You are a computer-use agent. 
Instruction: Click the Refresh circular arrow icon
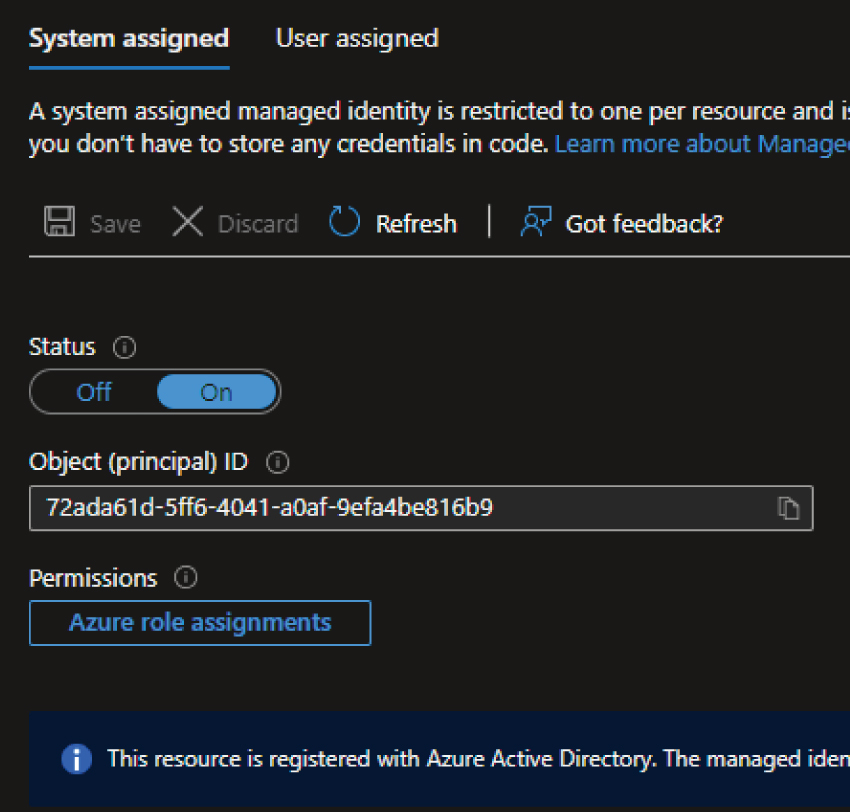[344, 222]
